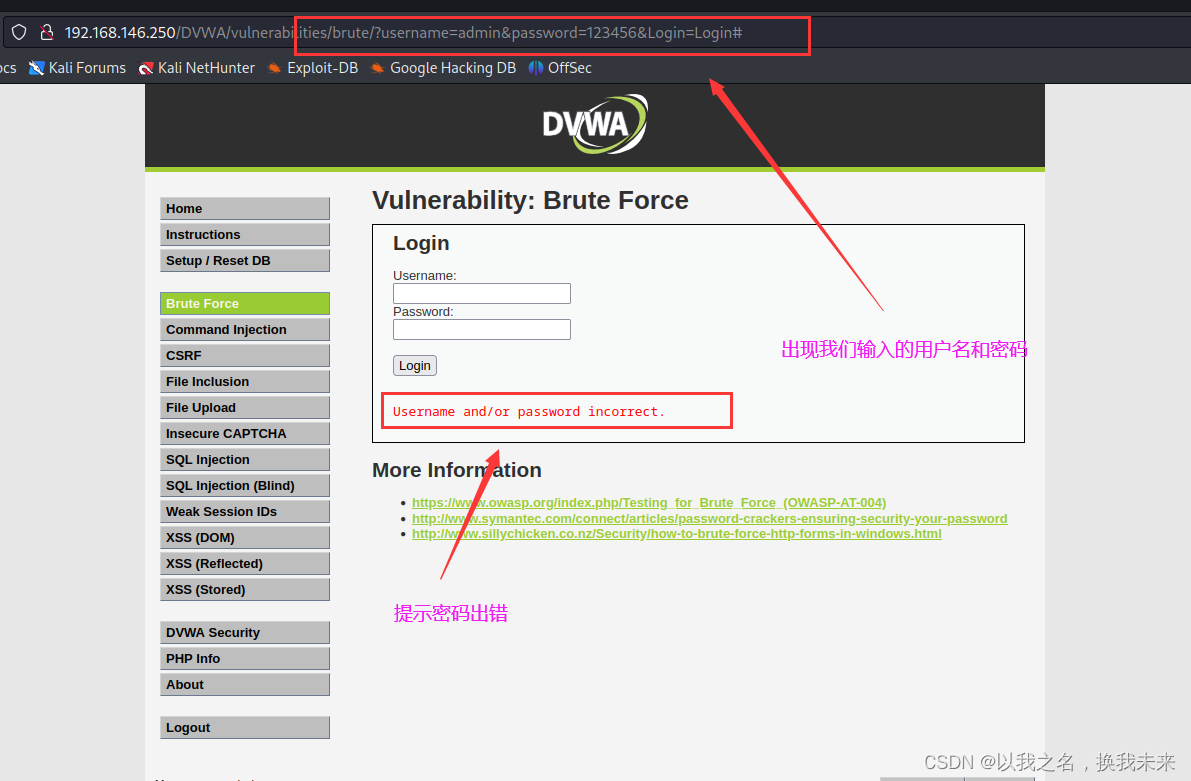
Task: Open the Weak Session IDs page
Action: (x=245, y=511)
